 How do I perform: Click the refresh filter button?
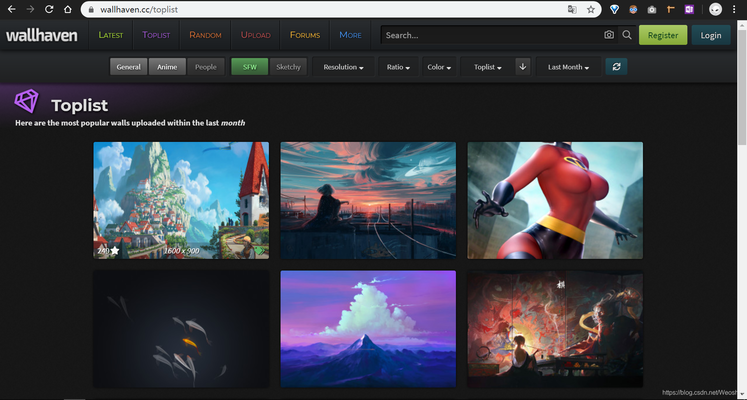tap(617, 67)
